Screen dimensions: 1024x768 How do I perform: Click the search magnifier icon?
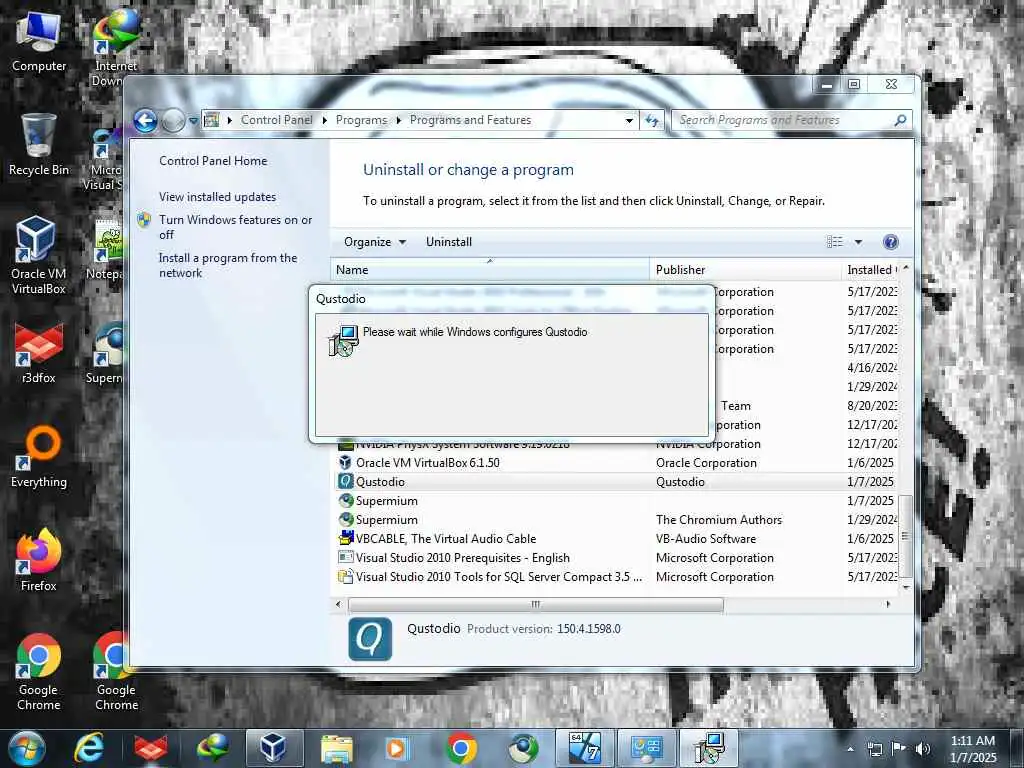tap(900, 120)
